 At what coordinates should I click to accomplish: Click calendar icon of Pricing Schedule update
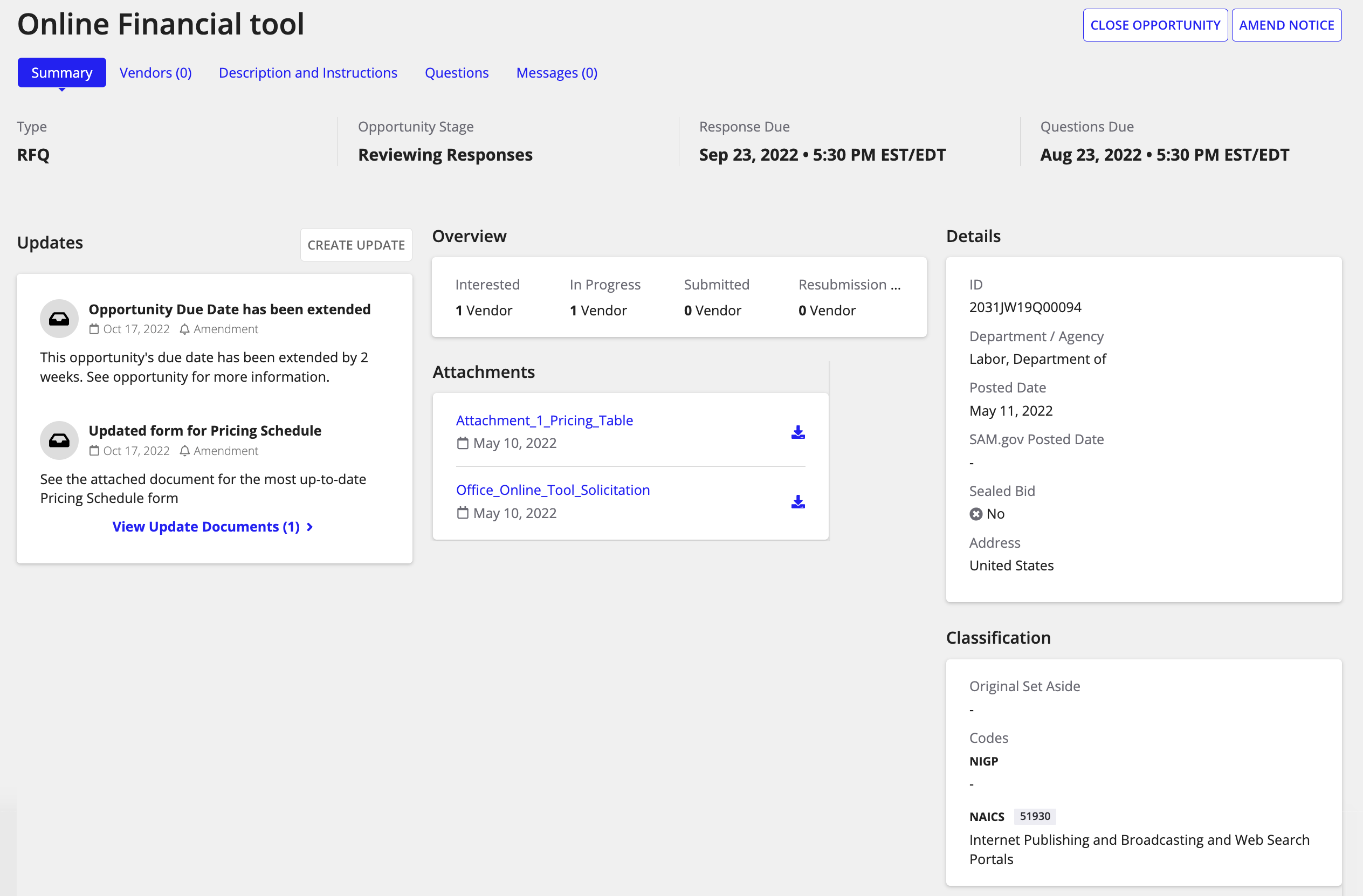click(x=94, y=451)
